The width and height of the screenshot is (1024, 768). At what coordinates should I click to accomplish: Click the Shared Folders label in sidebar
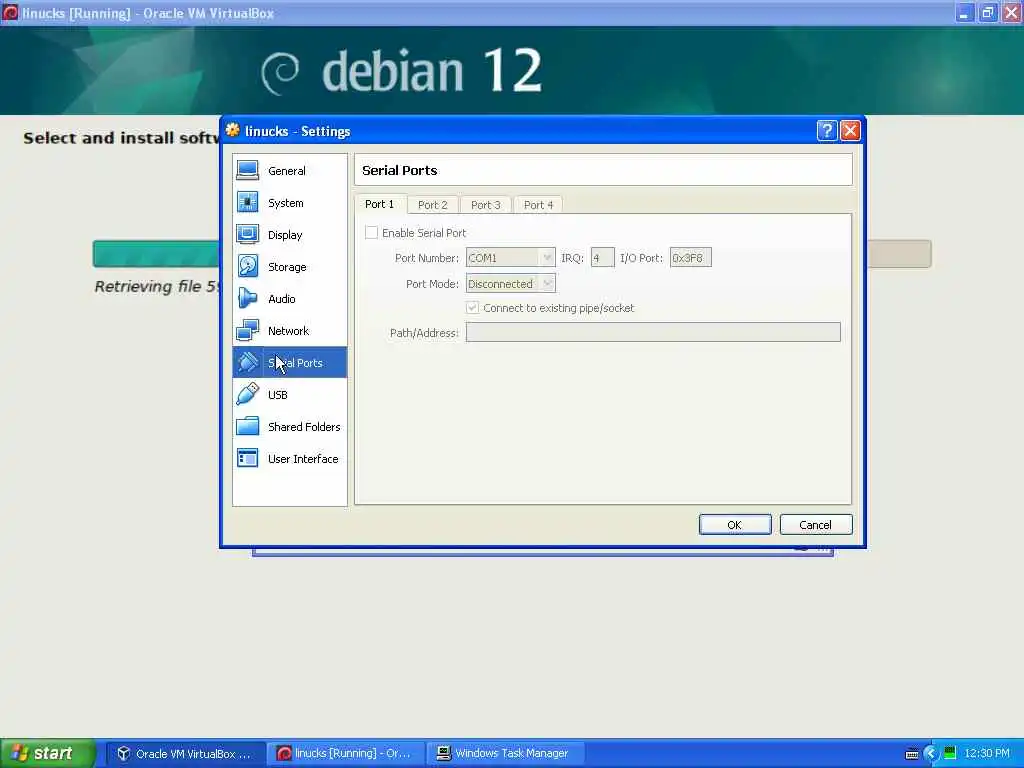304,427
